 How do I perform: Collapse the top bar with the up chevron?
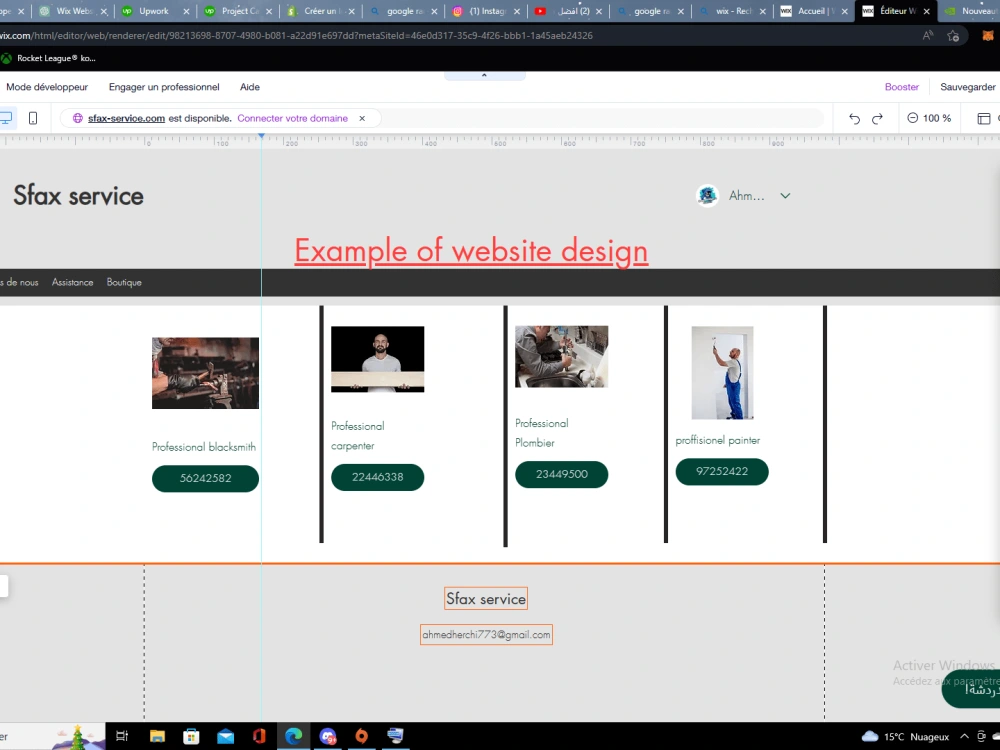tap(484, 75)
